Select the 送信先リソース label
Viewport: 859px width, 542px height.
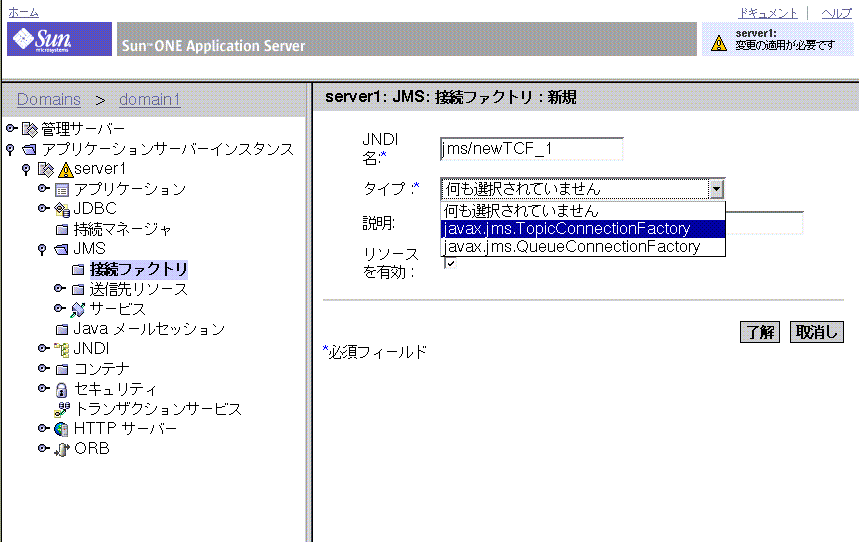[x=139, y=289]
